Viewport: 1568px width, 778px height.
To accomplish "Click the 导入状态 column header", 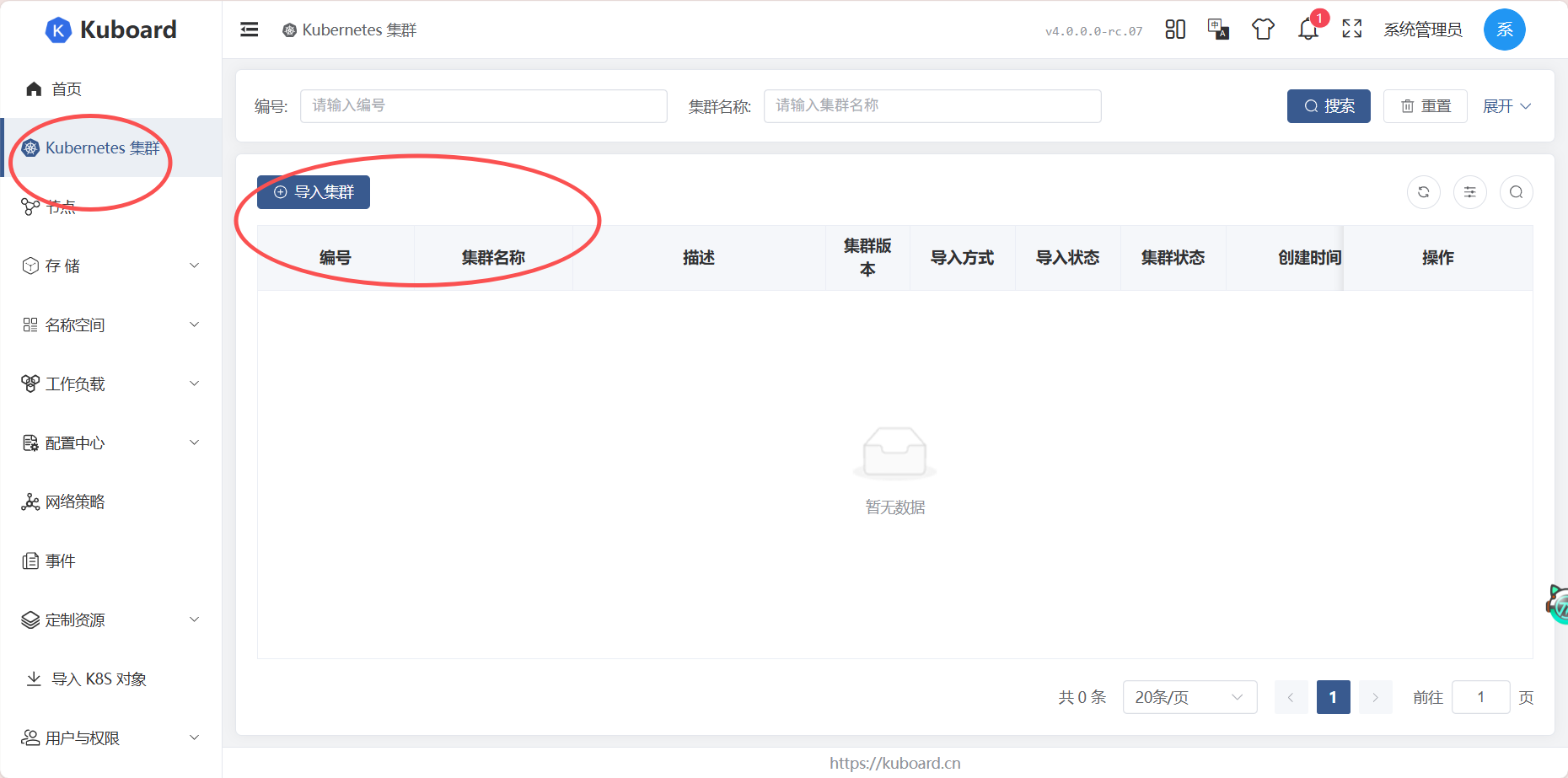I will coord(1067,258).
